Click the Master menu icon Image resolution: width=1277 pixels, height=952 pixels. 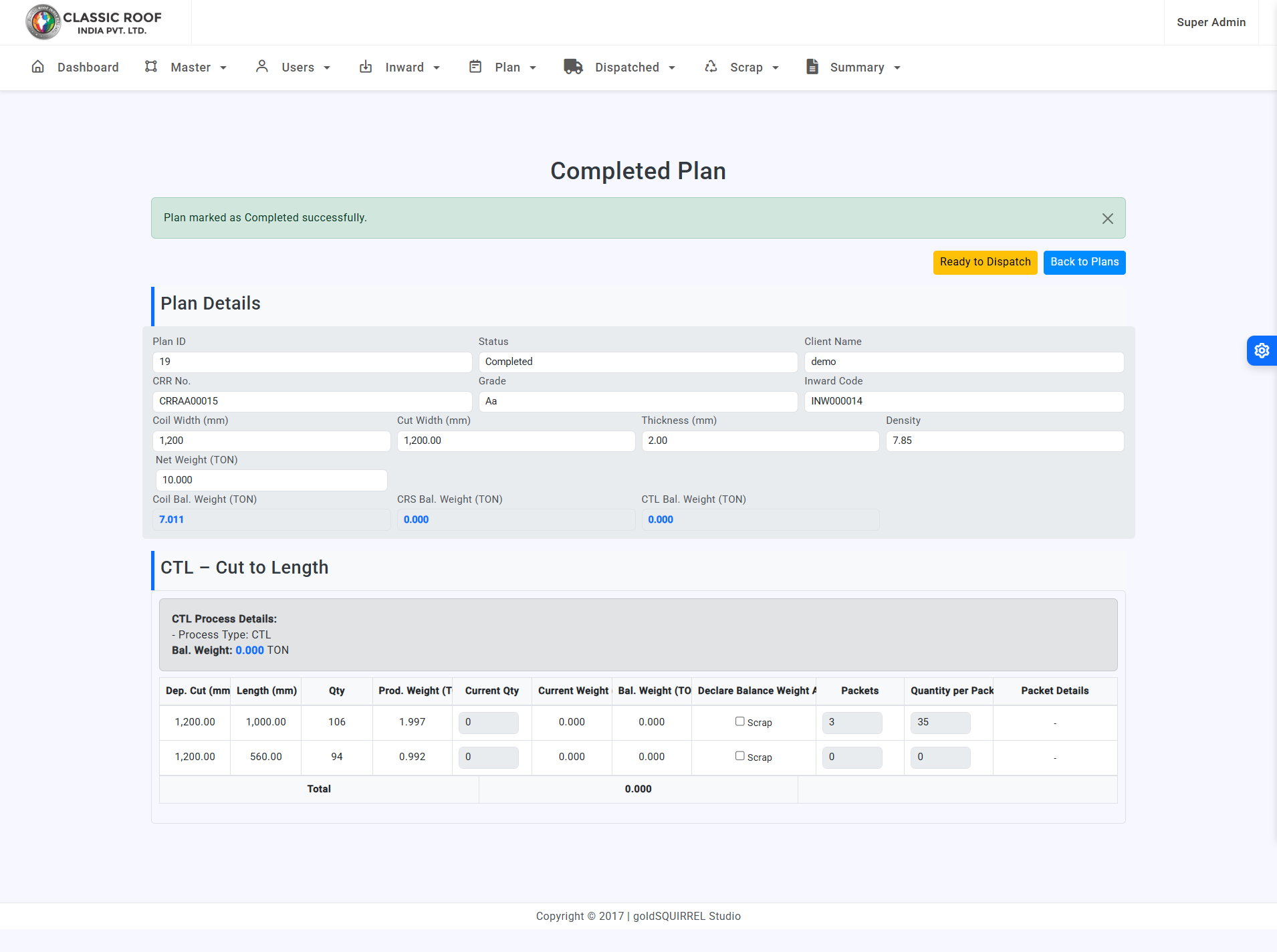coord(151,67)
